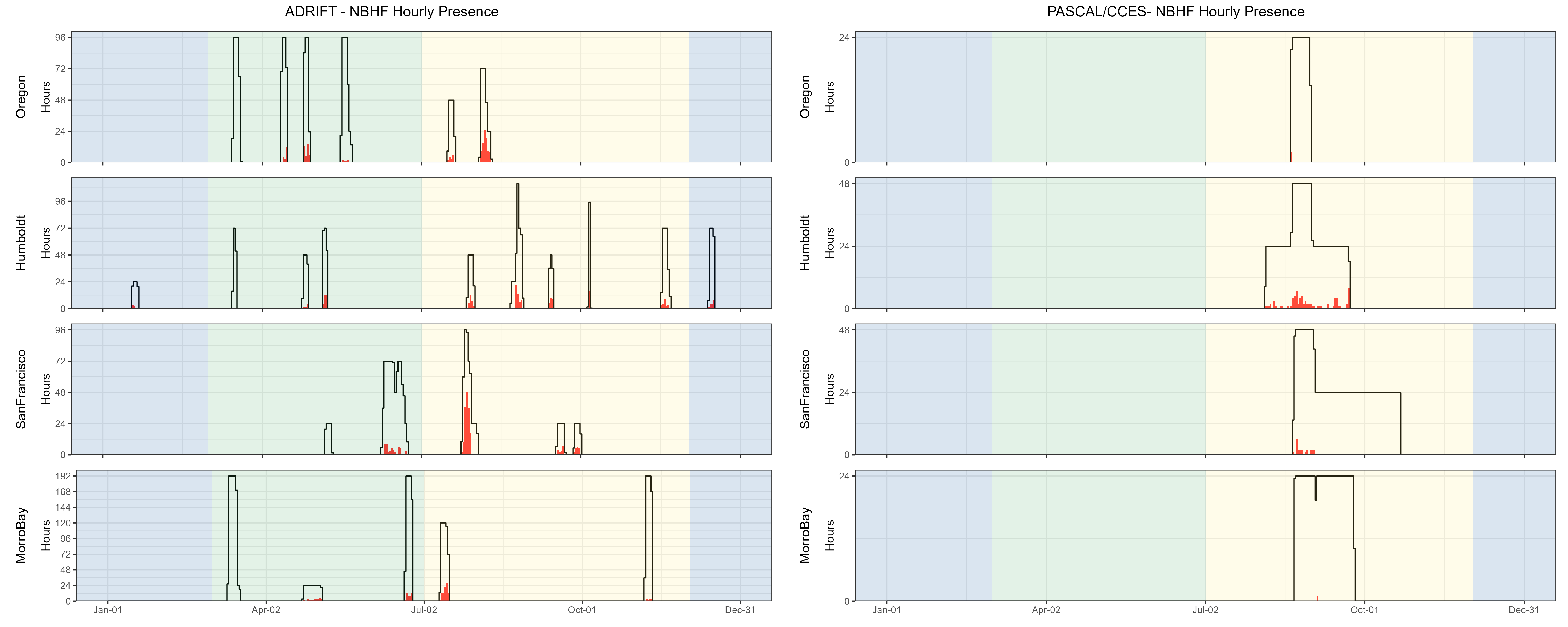
Task: Click the 48 tick on PASCAL/CCES Humboldt axis
Action: [x=844, y=184]
